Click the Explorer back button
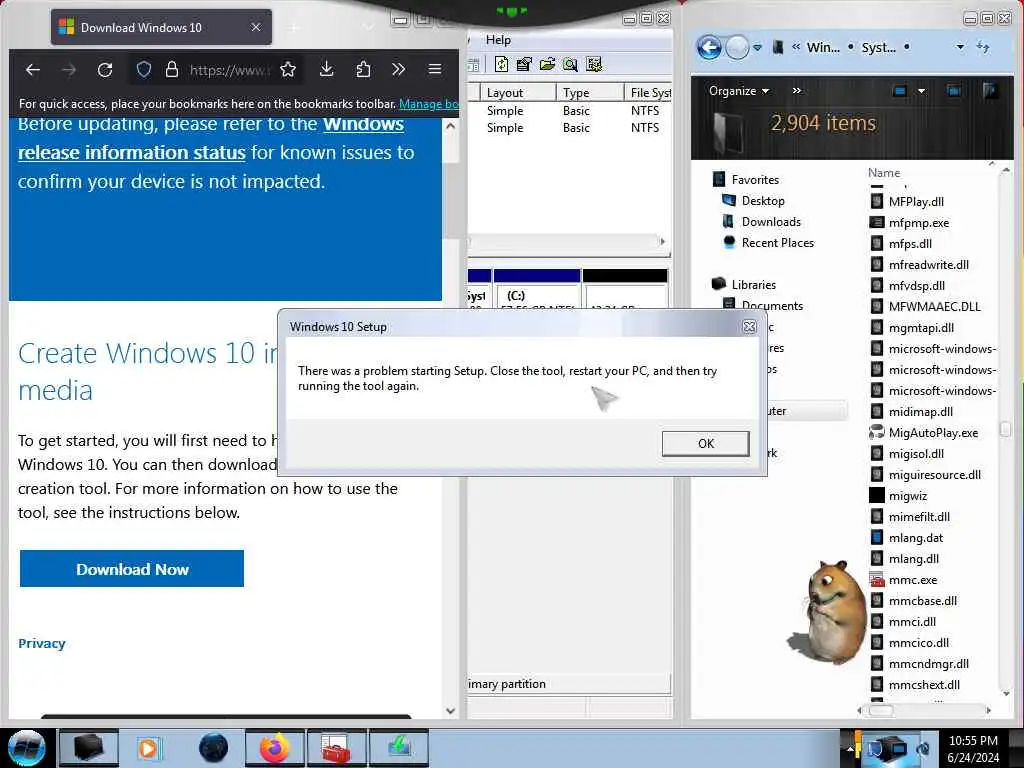1024x768 pixels. pos(709,47)
